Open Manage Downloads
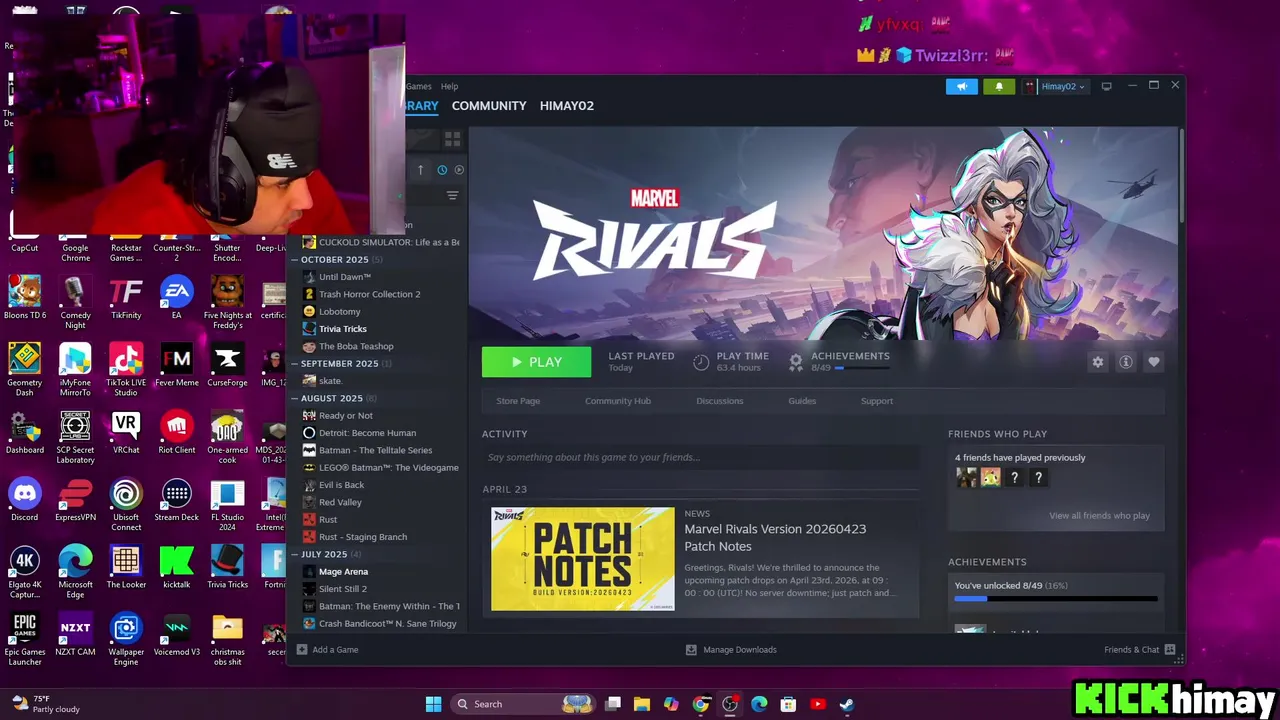Image resolution: width=1280 pixels, height=720 pixels. tap(731, 650)
